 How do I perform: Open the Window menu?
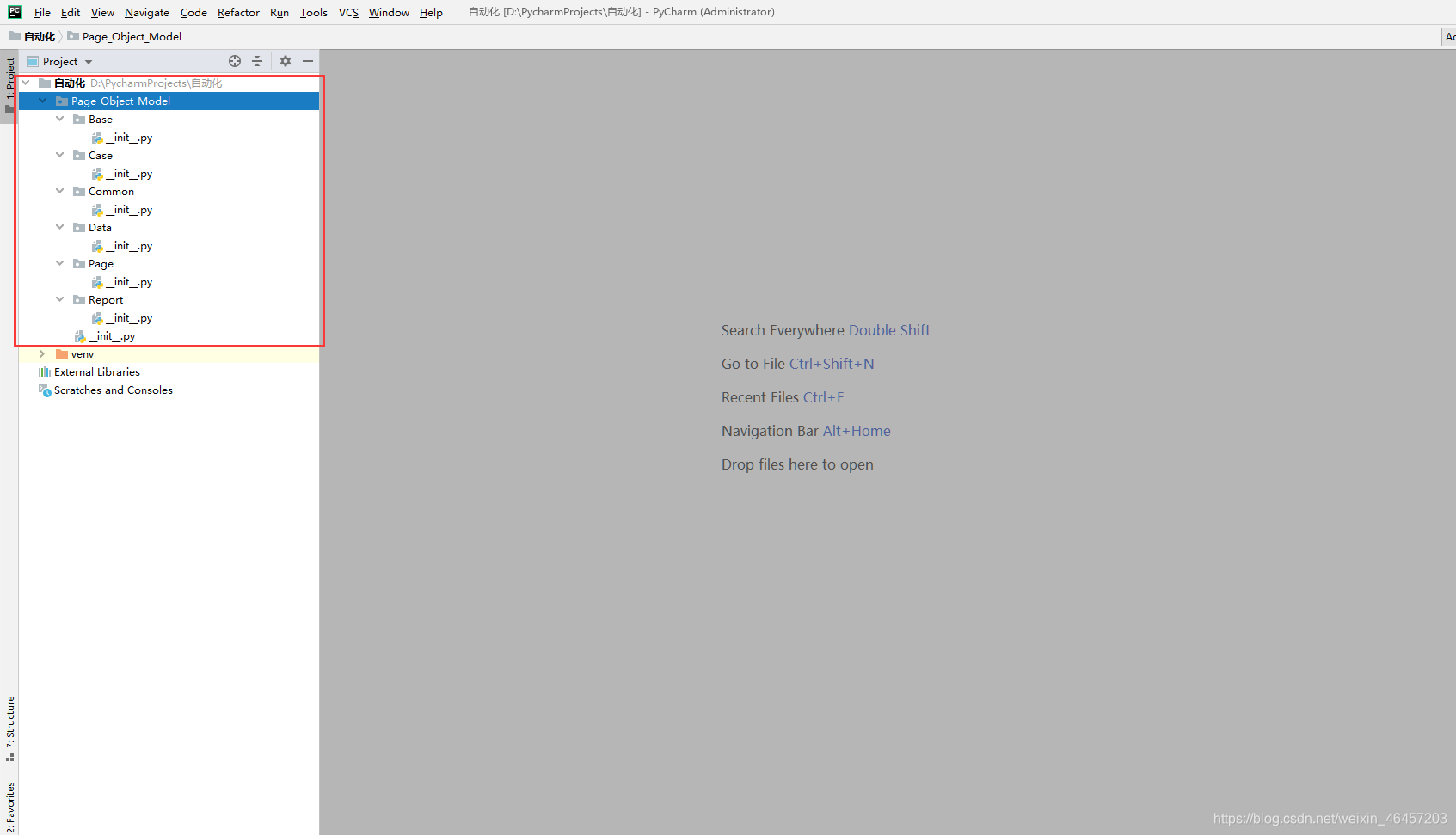pos(389,12)
